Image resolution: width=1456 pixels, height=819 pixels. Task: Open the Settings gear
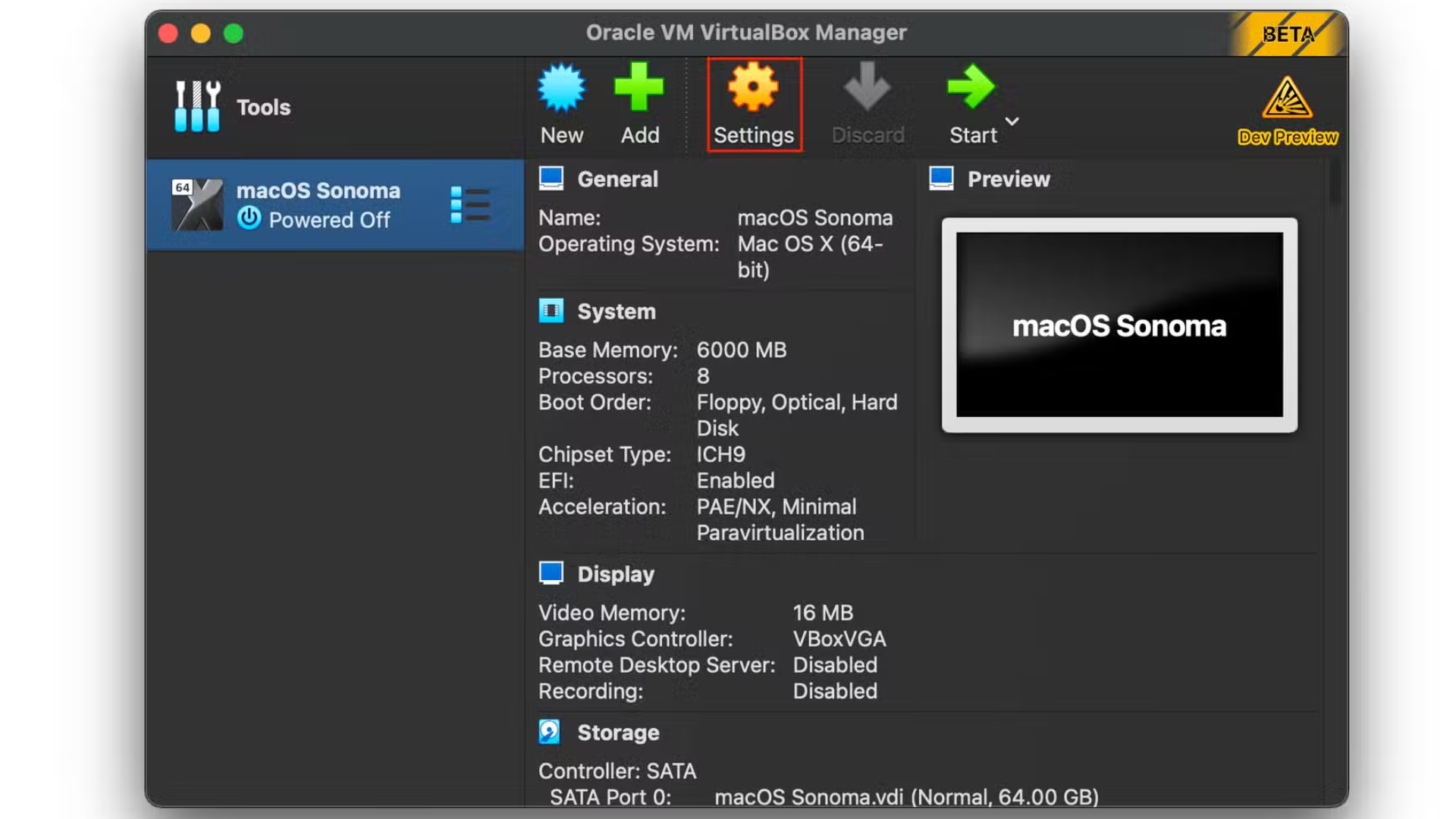[754, 105]
